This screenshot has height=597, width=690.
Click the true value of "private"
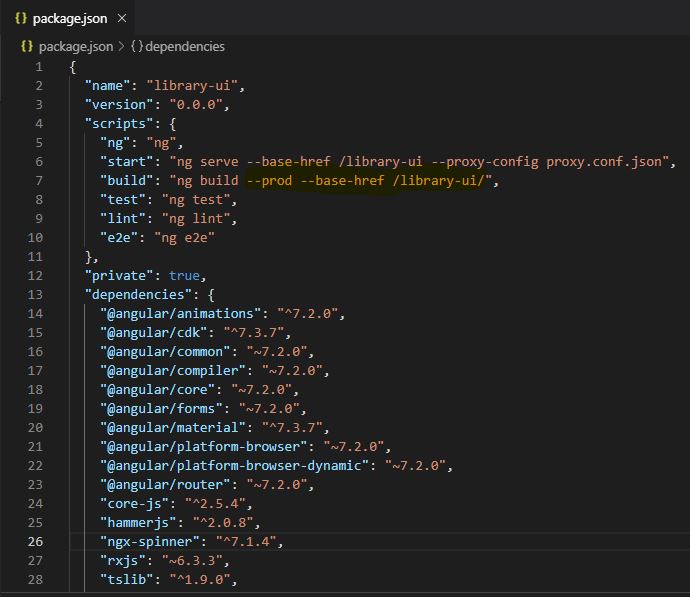[x=184, y=275]
